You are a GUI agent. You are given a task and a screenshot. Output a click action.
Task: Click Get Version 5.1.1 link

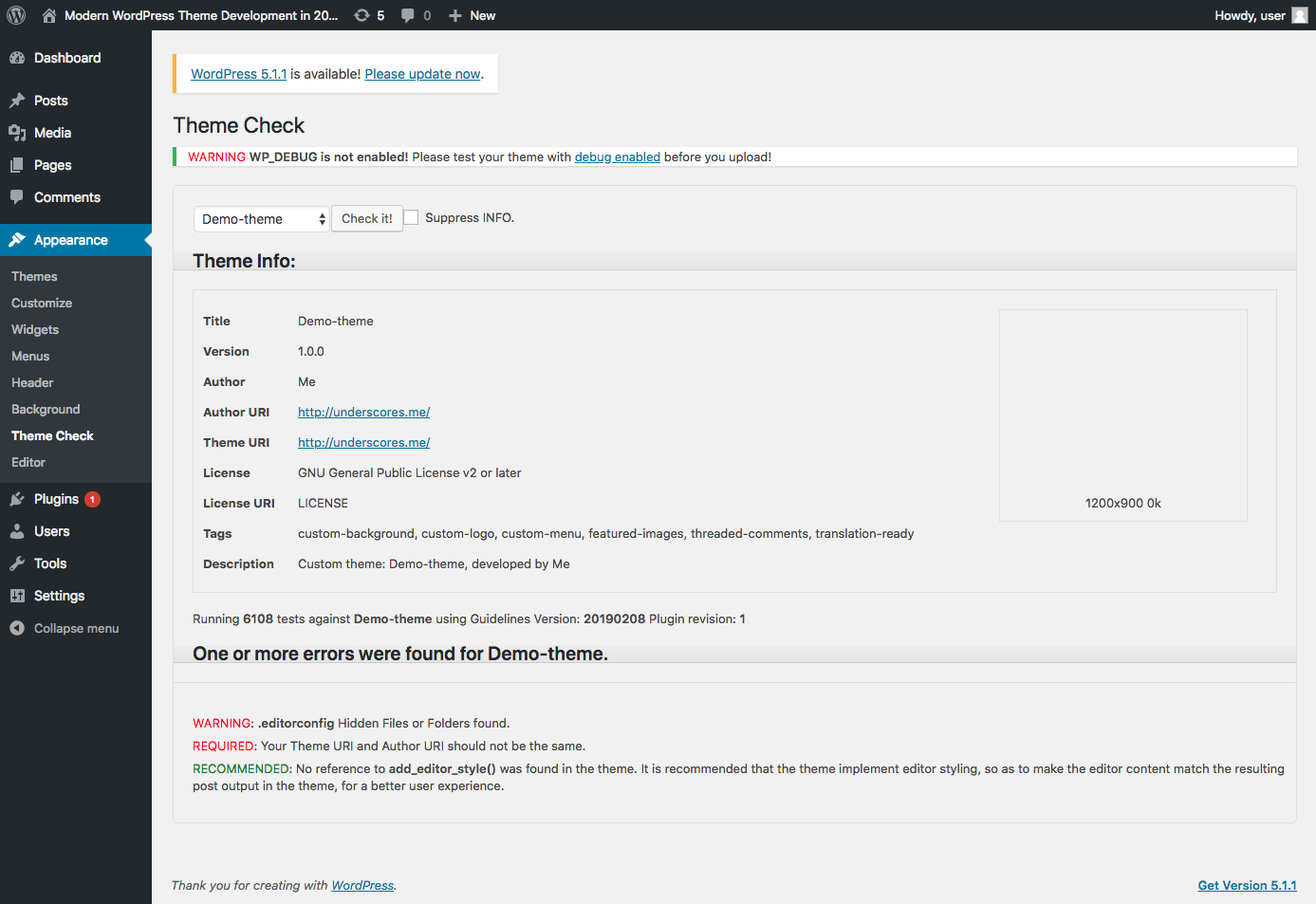1247,885
